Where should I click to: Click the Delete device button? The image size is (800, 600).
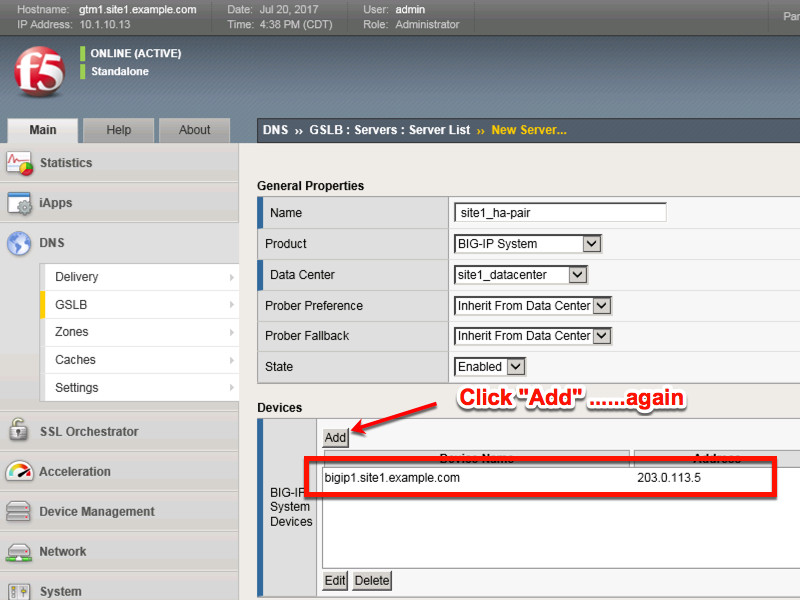tap(372, 581)
